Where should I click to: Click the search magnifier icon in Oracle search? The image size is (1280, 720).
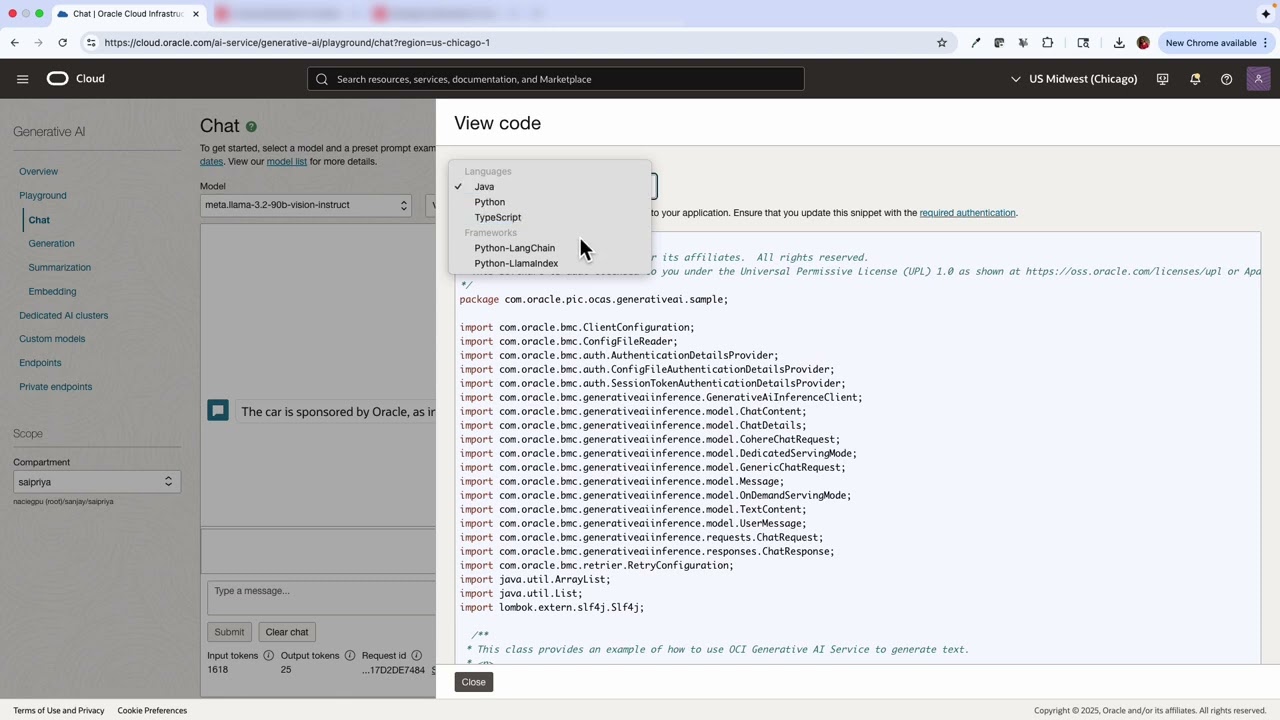pos(322,79)
